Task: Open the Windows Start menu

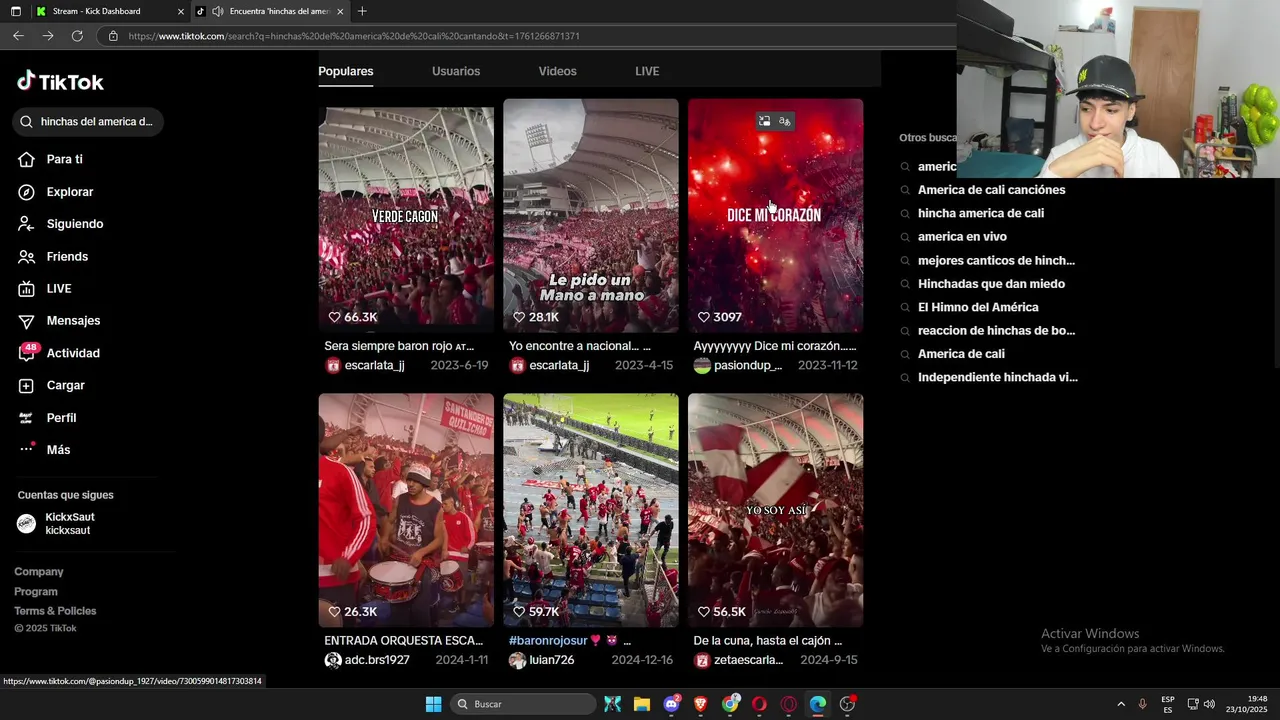Action: pyautogui.click(x=433, y=704)
